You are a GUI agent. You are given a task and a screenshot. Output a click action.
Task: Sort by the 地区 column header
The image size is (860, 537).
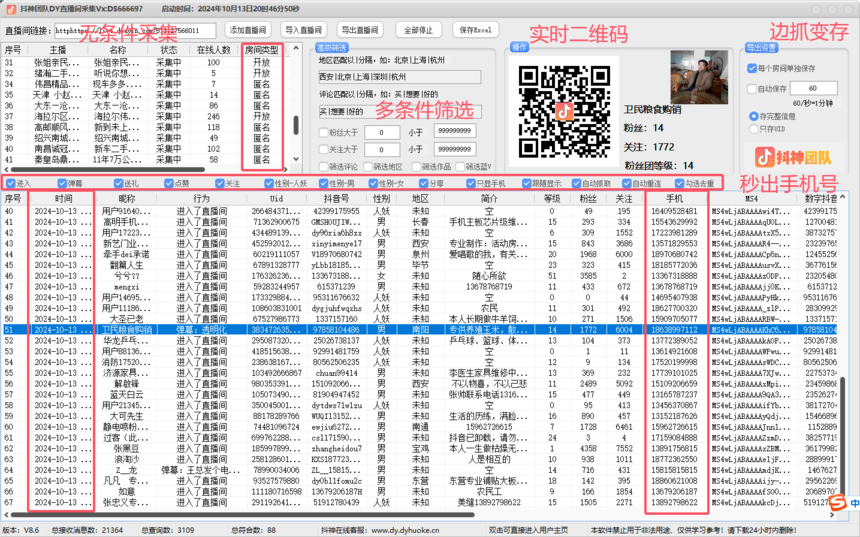420,199
